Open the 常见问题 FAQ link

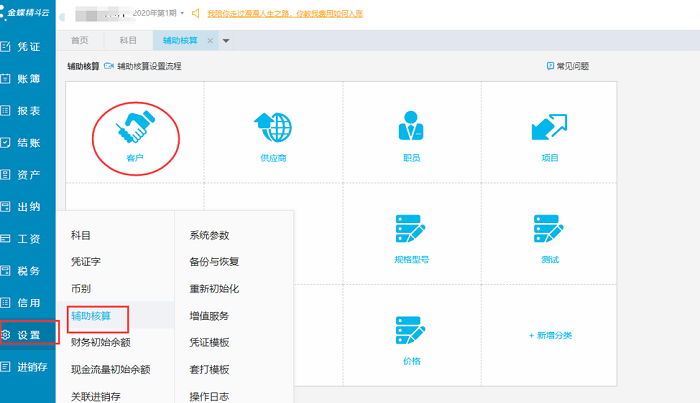point(567,66)
